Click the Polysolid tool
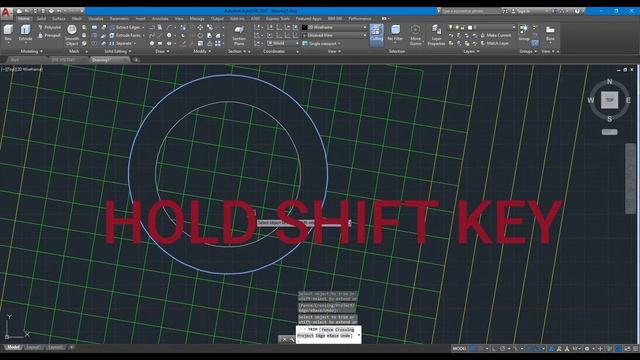 pos(50,27)
